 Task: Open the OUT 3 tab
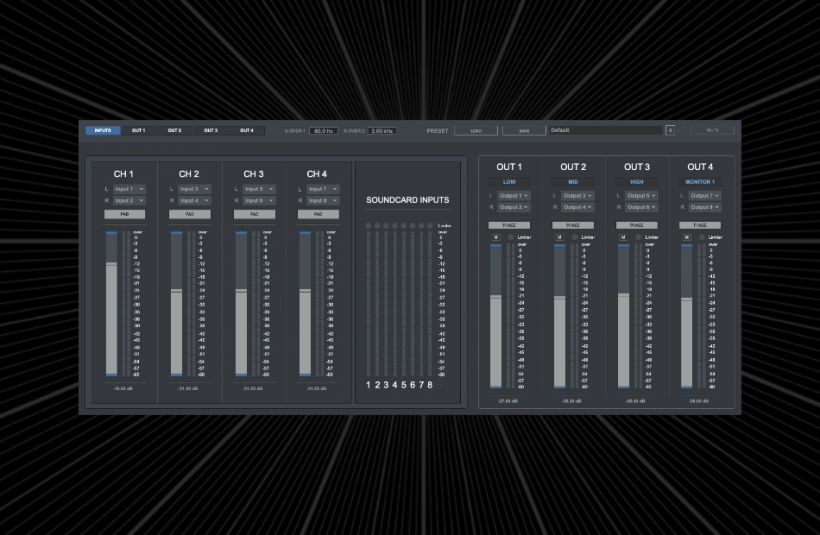210,130
